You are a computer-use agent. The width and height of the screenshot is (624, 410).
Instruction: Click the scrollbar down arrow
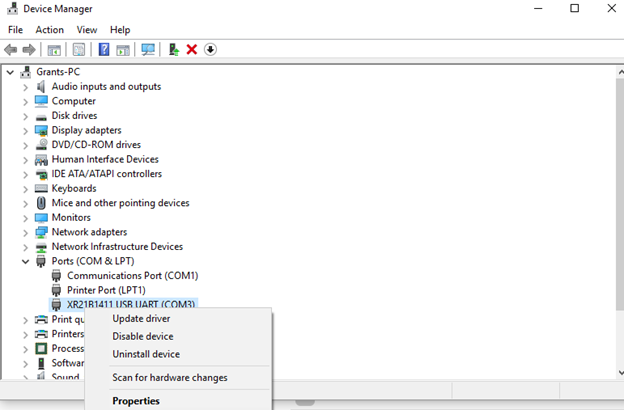[x=620, y=373]
